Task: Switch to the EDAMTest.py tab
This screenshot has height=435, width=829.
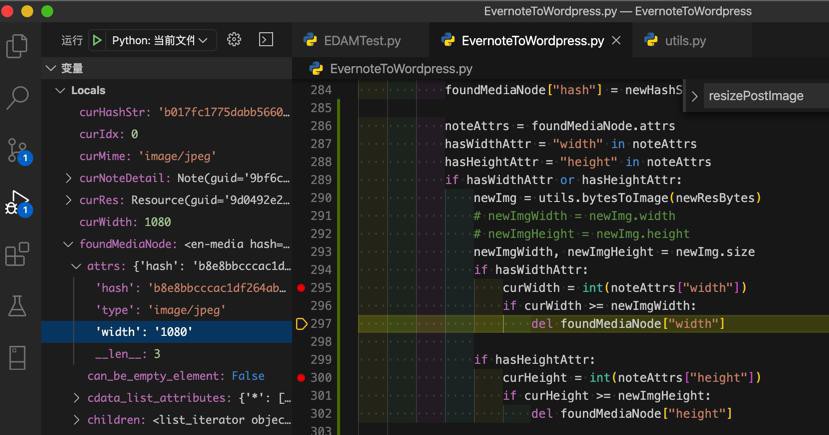Action: tap(361, 40)
